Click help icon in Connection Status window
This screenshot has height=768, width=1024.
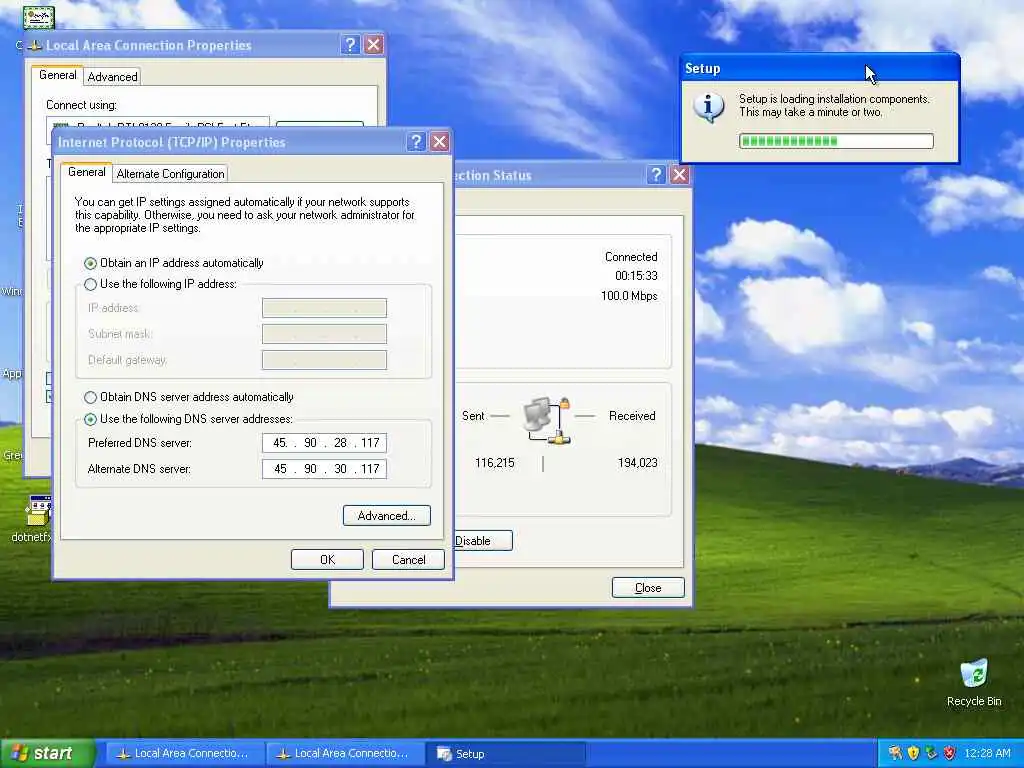[x=656, y=174]
